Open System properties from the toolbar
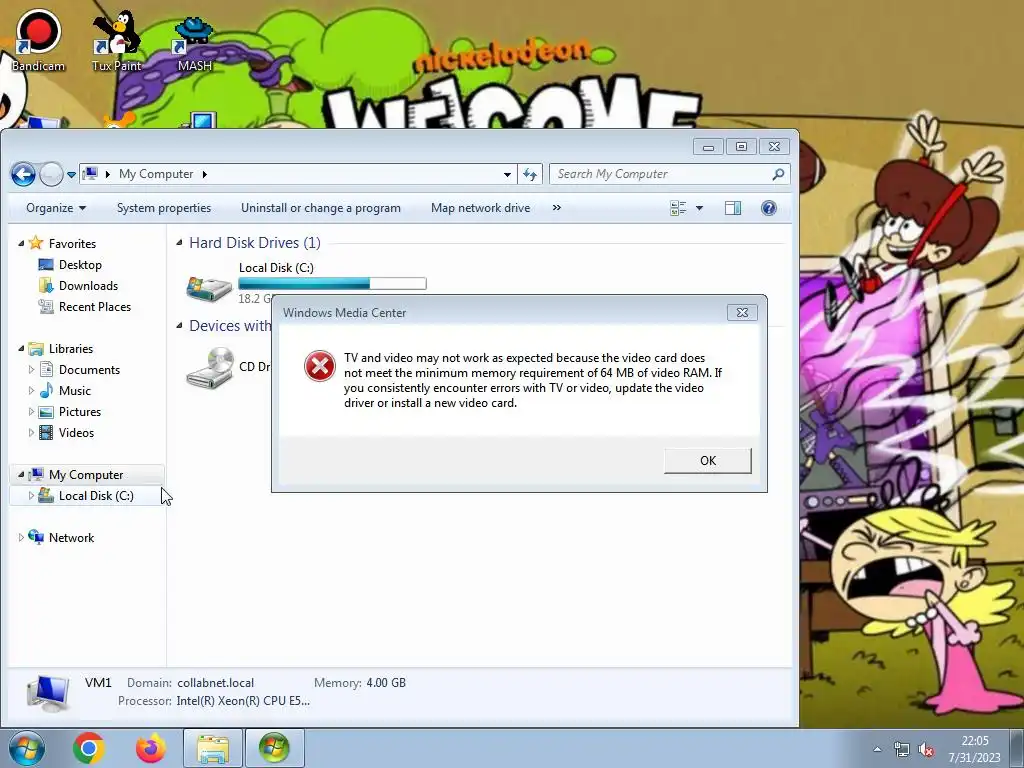1024x768 pixels. pos(164,208)
